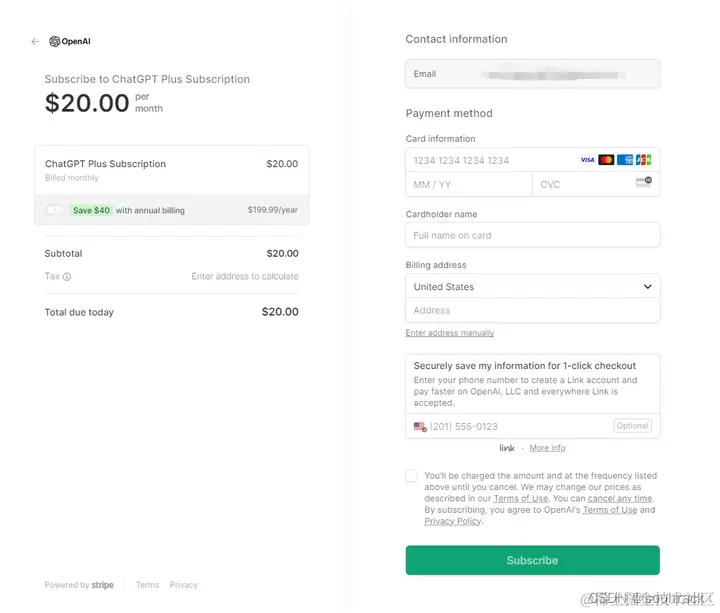Toggle annual billing switch
Viewport: 720px width, 613px height.
(55, 210)
